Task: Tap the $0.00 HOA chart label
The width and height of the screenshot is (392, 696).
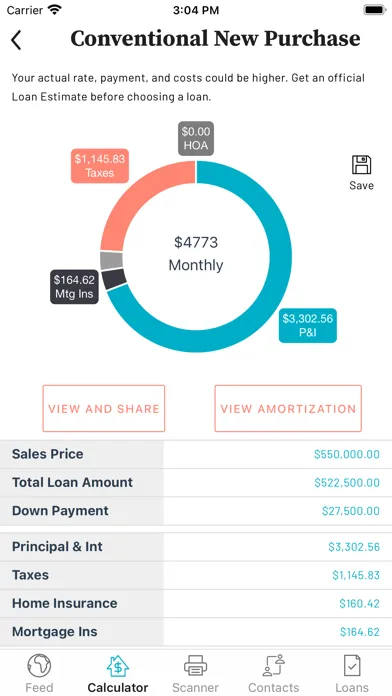Action: [196, 138]
